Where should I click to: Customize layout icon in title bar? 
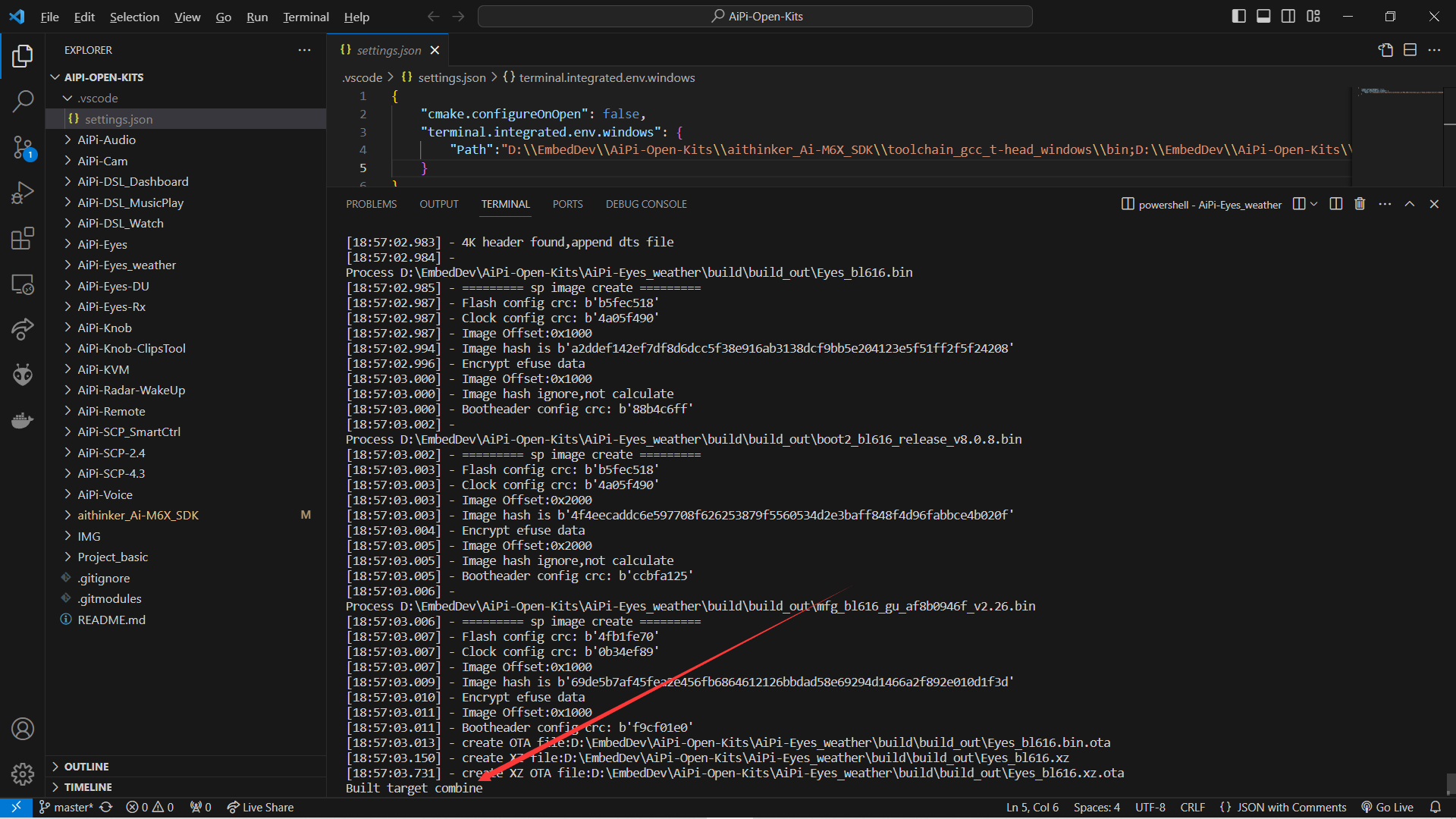coord(1313,16)
